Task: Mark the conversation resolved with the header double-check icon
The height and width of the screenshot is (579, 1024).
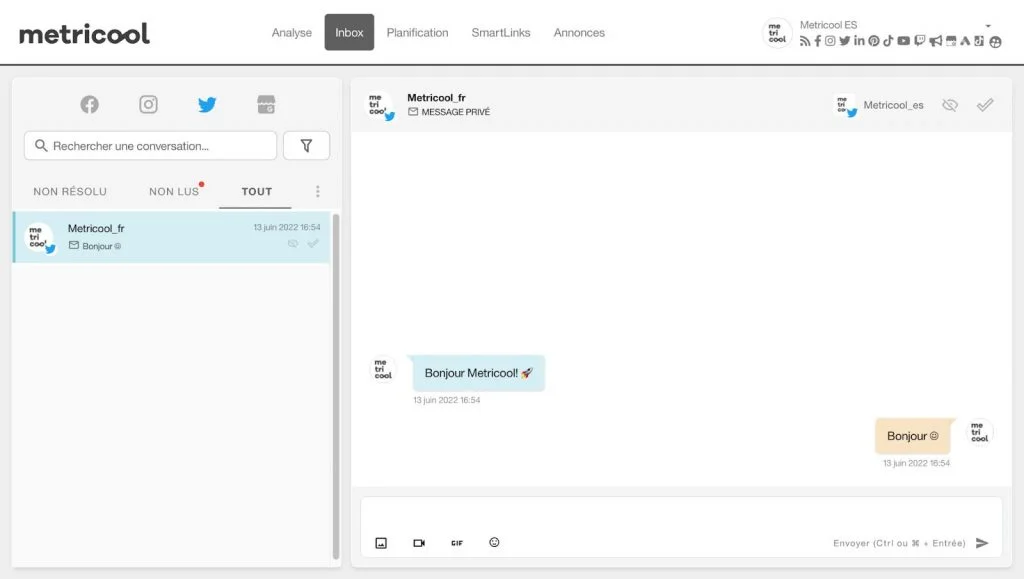Action: 985,105
